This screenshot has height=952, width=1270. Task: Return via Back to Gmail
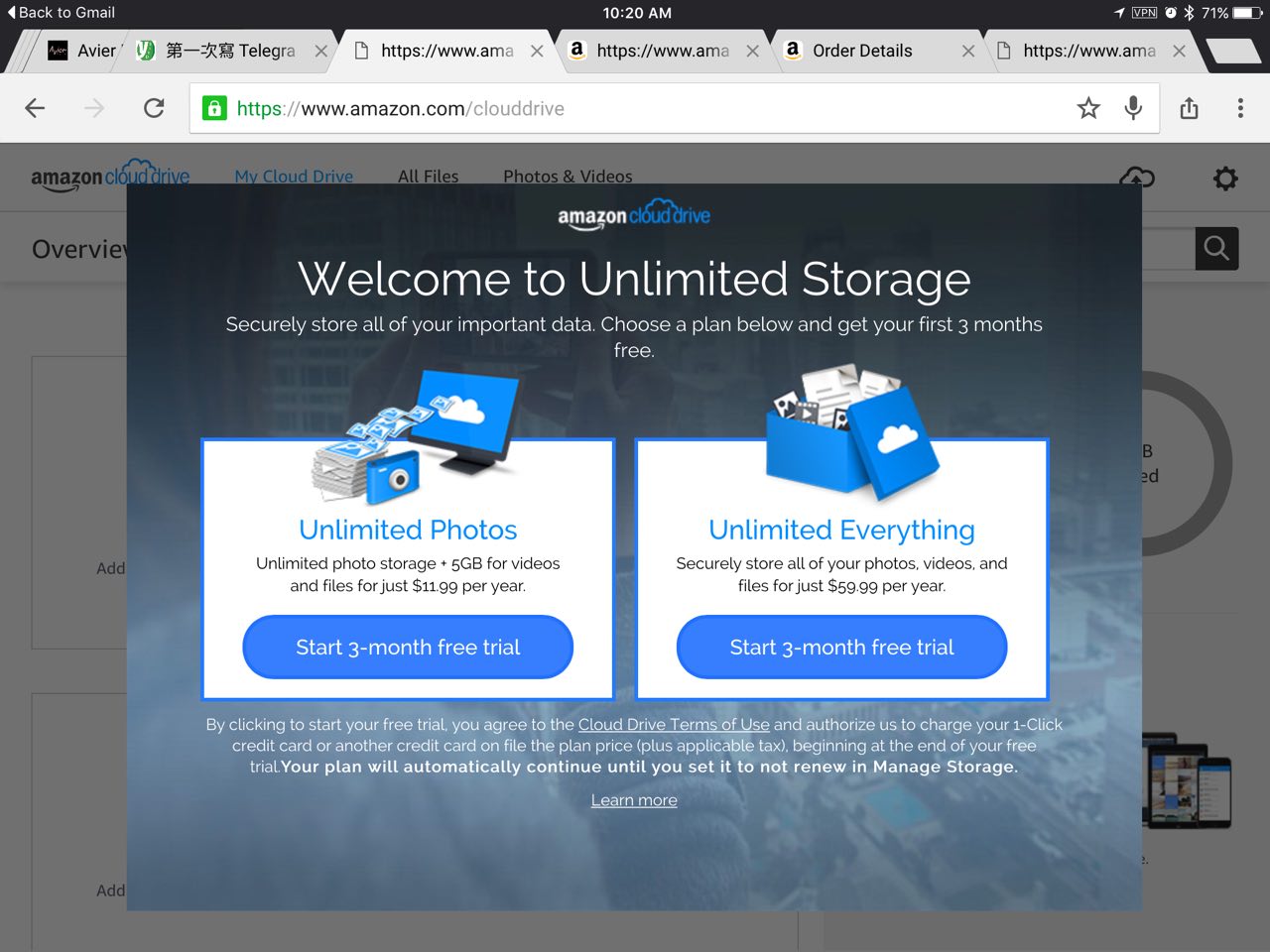point(61,13)
